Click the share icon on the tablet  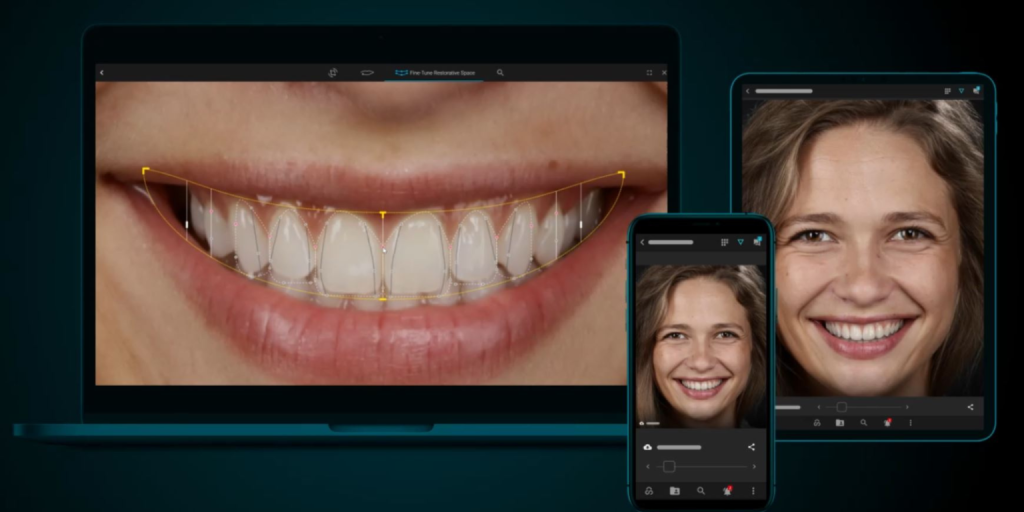(970, 407)
